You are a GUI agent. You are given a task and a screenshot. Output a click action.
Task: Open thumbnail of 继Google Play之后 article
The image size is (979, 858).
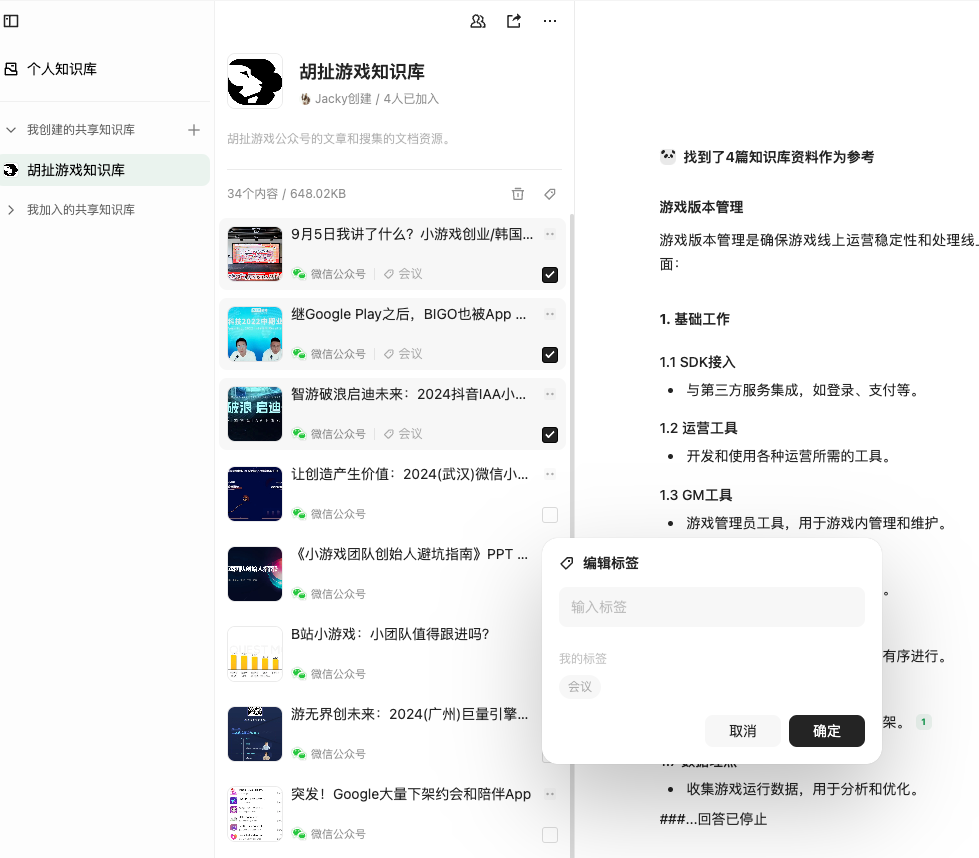(x=255, y=334)
